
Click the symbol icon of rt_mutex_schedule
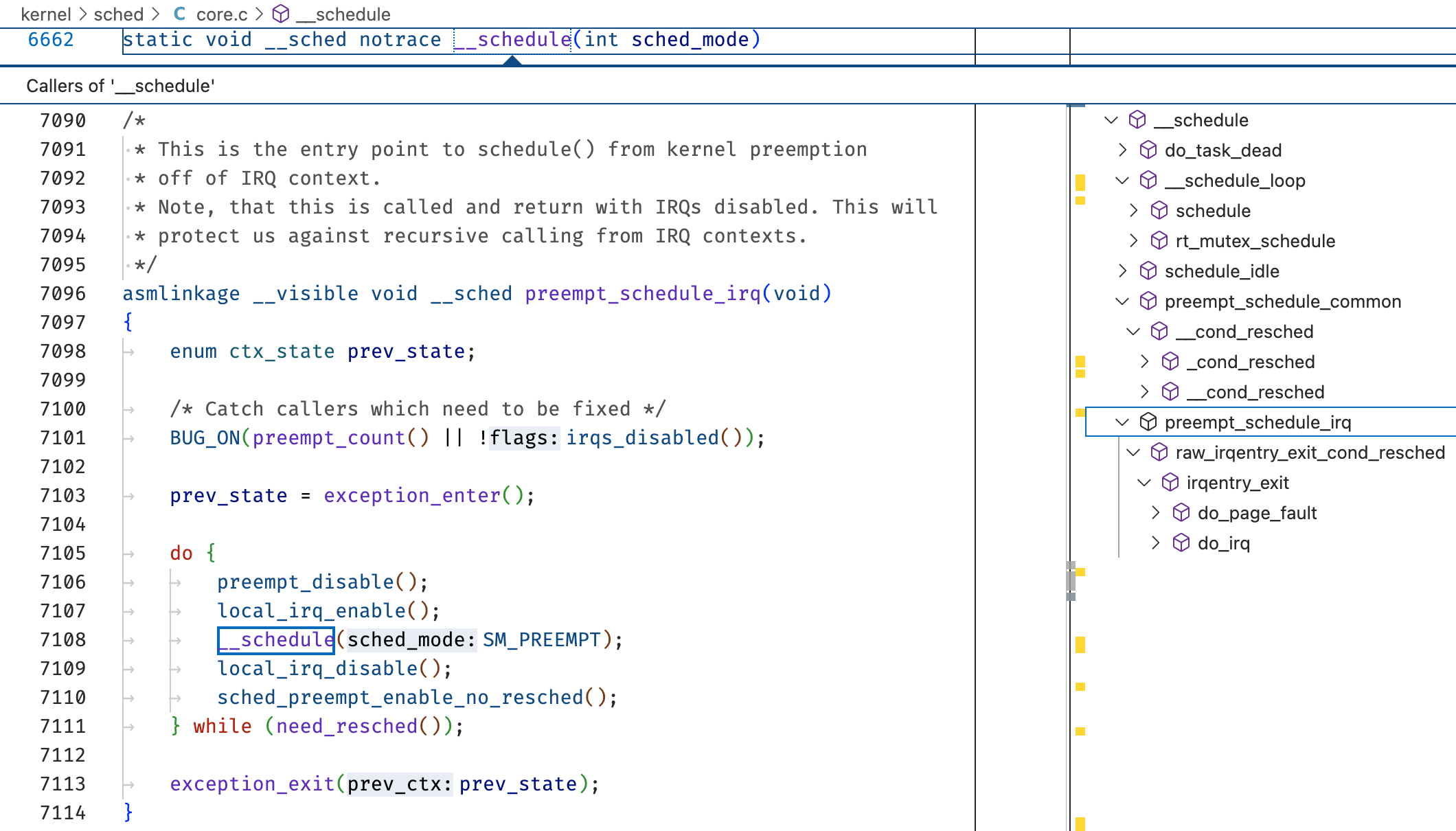tap(1159, 241)
